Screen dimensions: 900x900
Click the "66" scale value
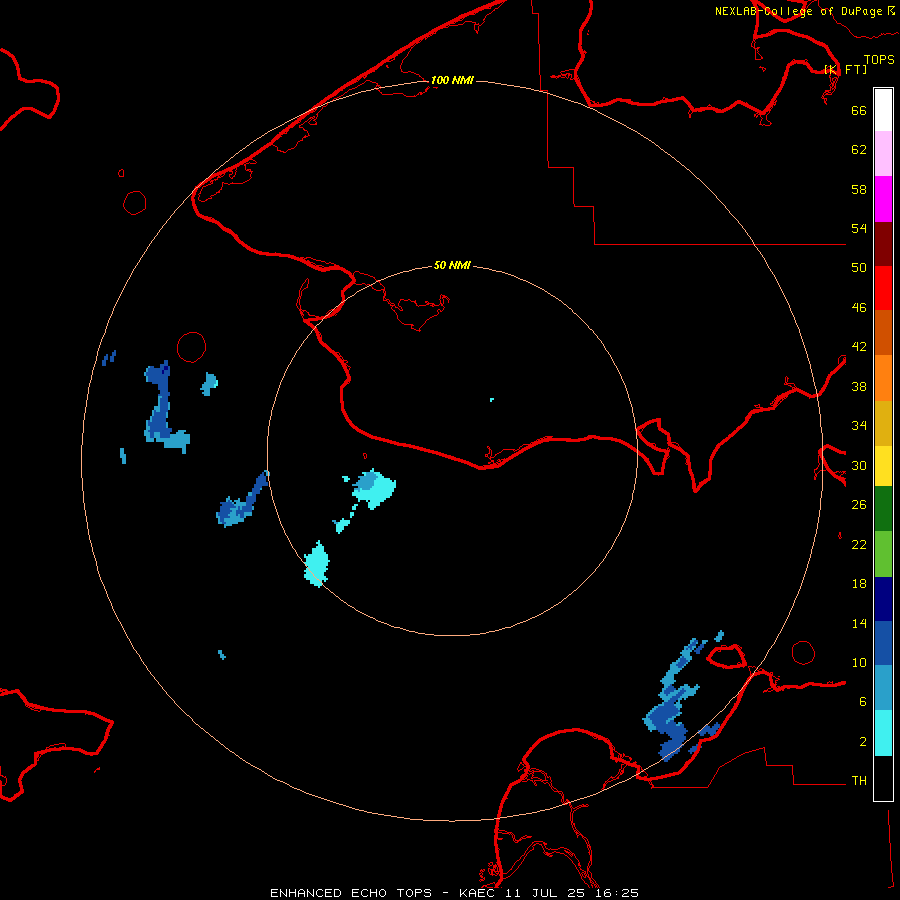point(859,110)
